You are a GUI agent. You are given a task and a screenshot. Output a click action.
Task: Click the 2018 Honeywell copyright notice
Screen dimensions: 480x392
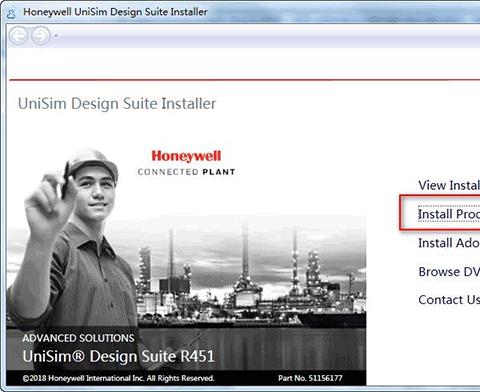118,378
